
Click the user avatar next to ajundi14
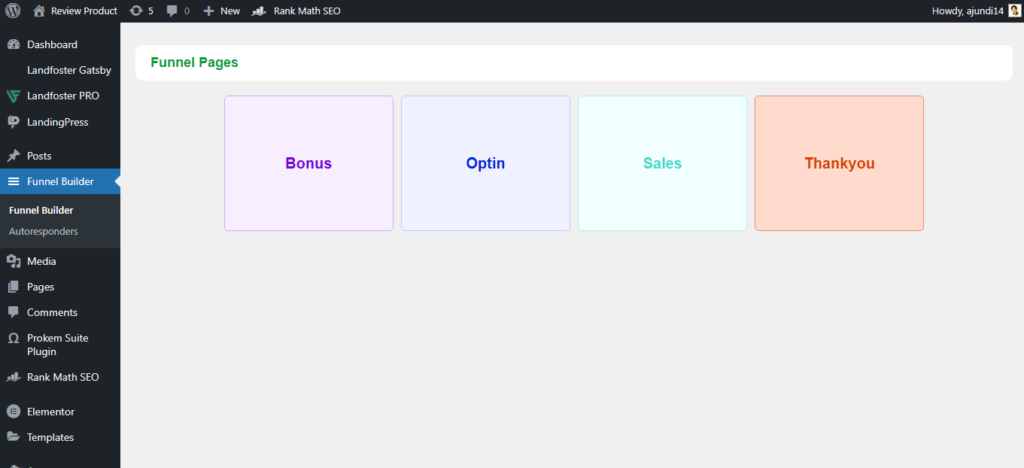[x=1014, y=11]
